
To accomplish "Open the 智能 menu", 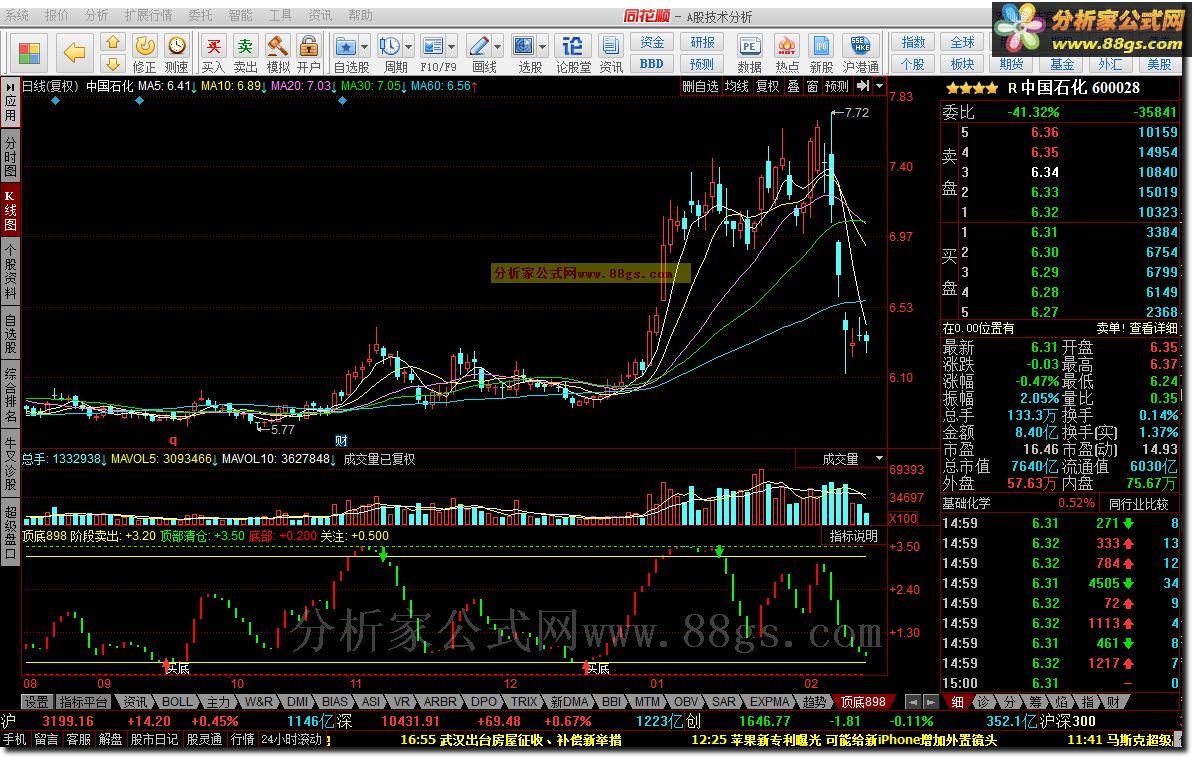I will (x=241, y=15).
